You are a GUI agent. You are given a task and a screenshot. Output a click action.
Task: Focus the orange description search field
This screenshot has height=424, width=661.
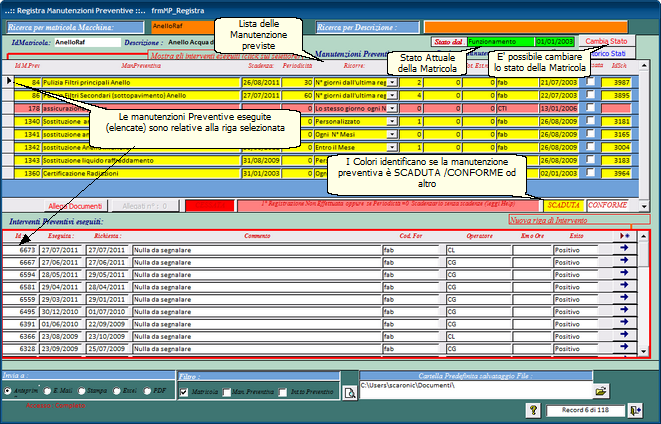[x=526, y=27]
